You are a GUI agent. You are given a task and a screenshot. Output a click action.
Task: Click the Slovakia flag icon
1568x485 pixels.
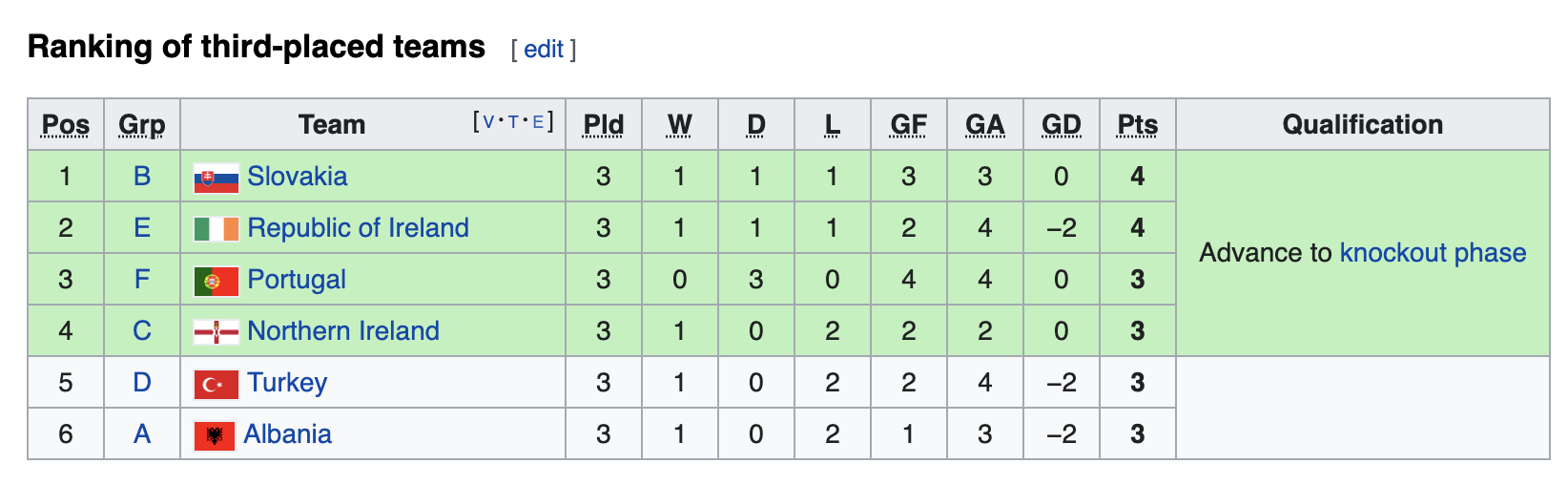click(216, 178)
